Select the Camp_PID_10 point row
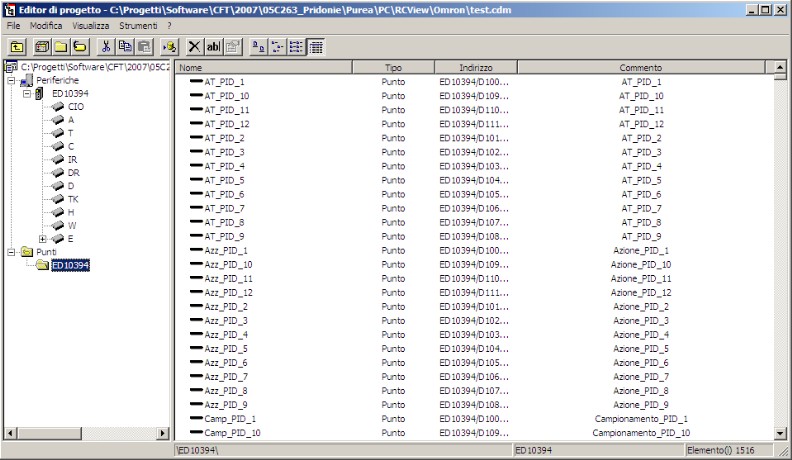 pyautogui.click(x=232, y=433)
